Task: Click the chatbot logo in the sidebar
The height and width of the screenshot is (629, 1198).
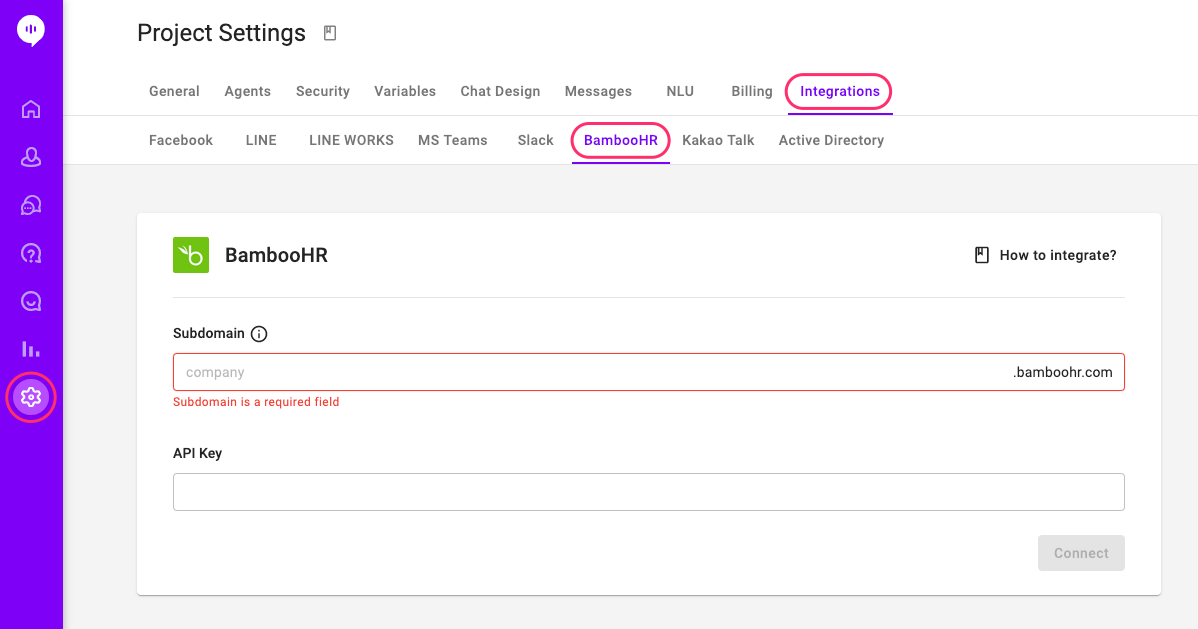Action: (x=31, y=31)
